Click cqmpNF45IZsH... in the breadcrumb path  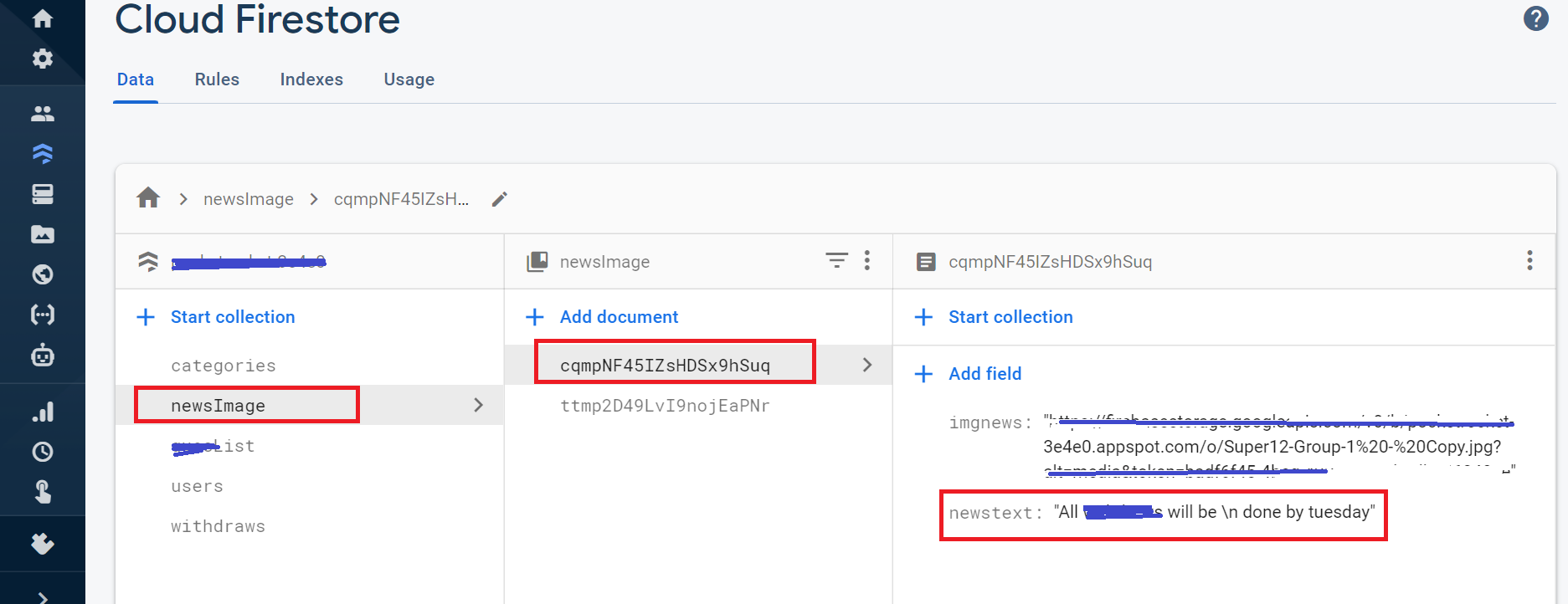pyautogui.click(x=401, y=199)
